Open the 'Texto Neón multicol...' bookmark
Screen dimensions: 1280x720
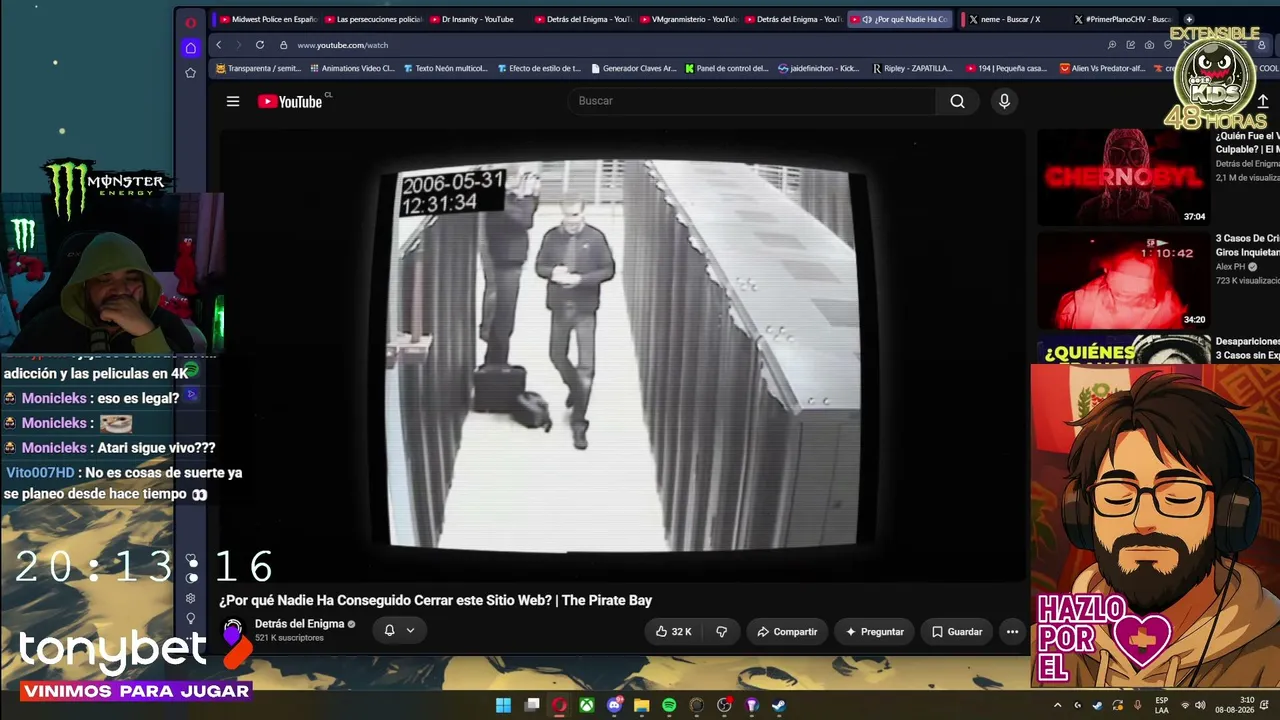pos(446,69)
